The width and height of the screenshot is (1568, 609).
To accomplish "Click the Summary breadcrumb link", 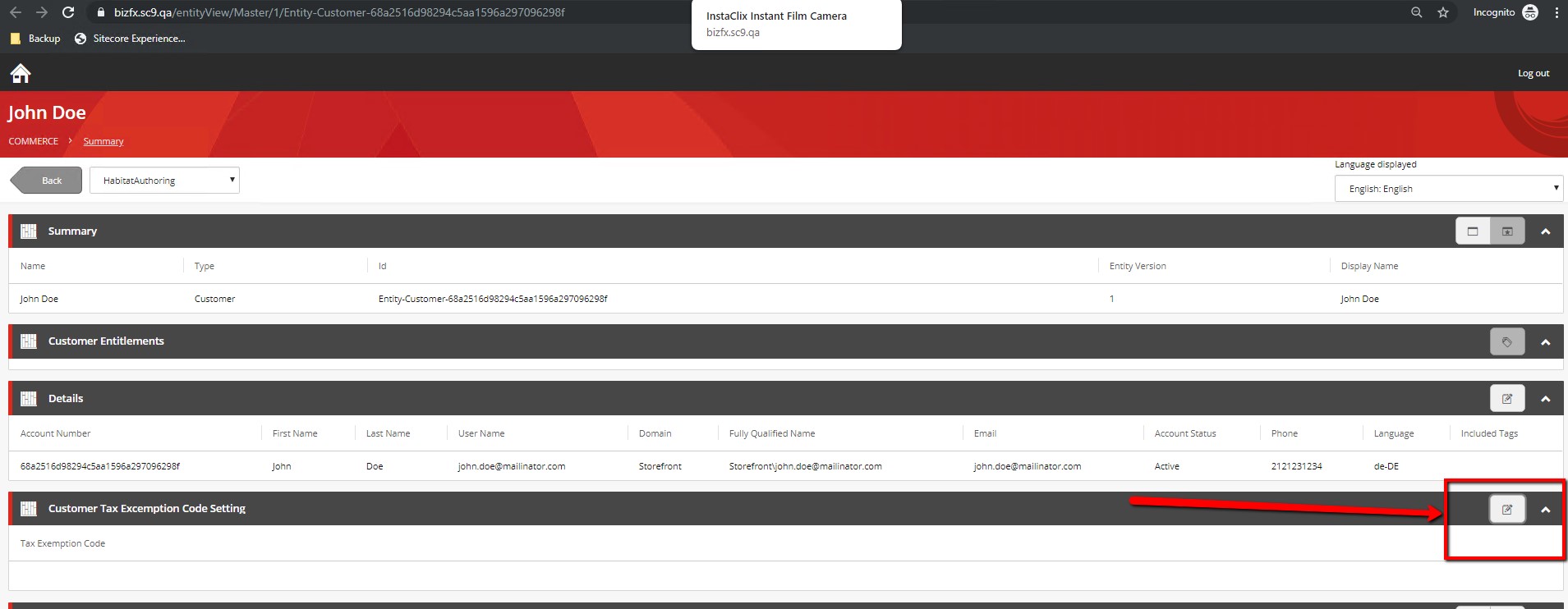I will click(103, 141).
